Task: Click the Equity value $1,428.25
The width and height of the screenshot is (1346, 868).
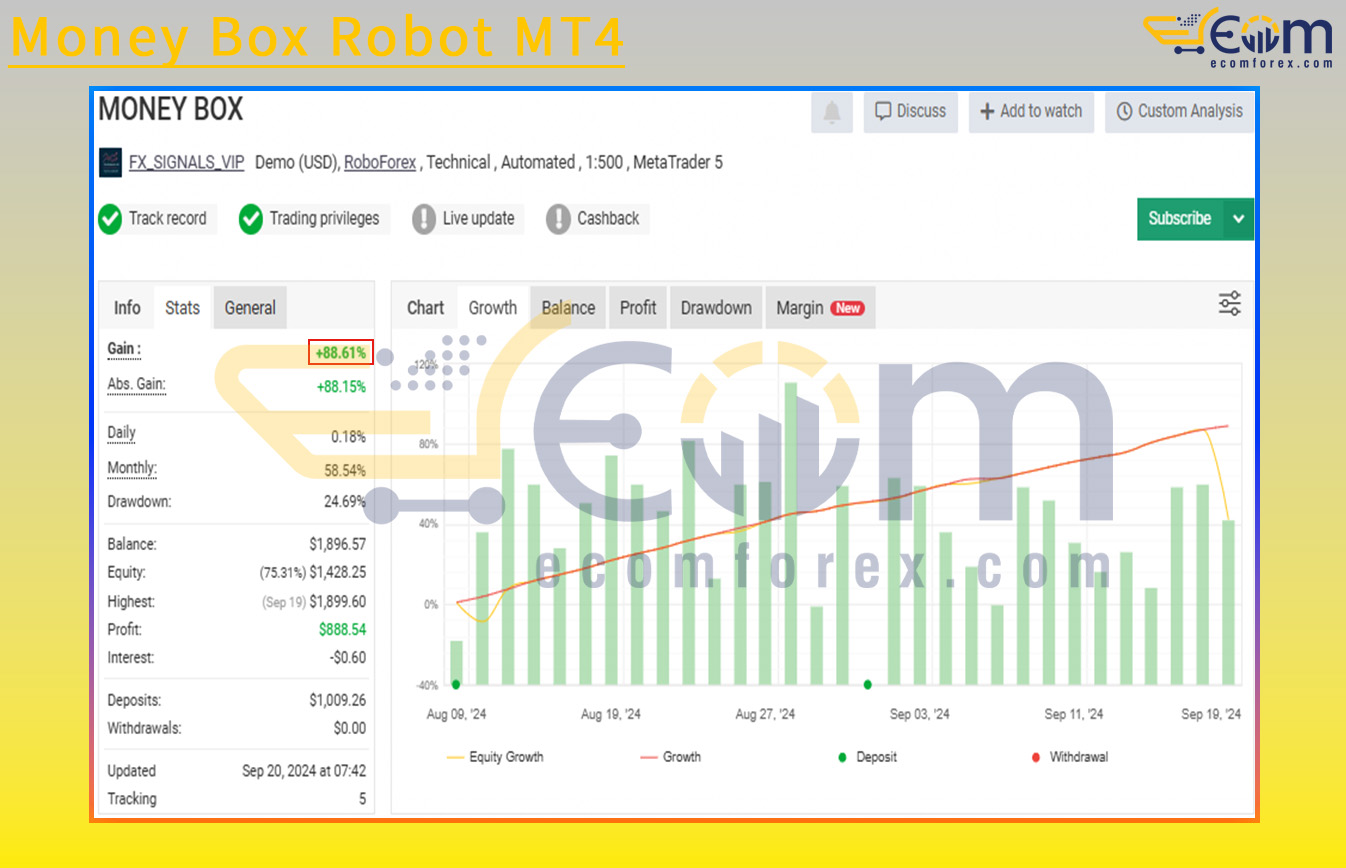Action: click(x=337, y=573)
